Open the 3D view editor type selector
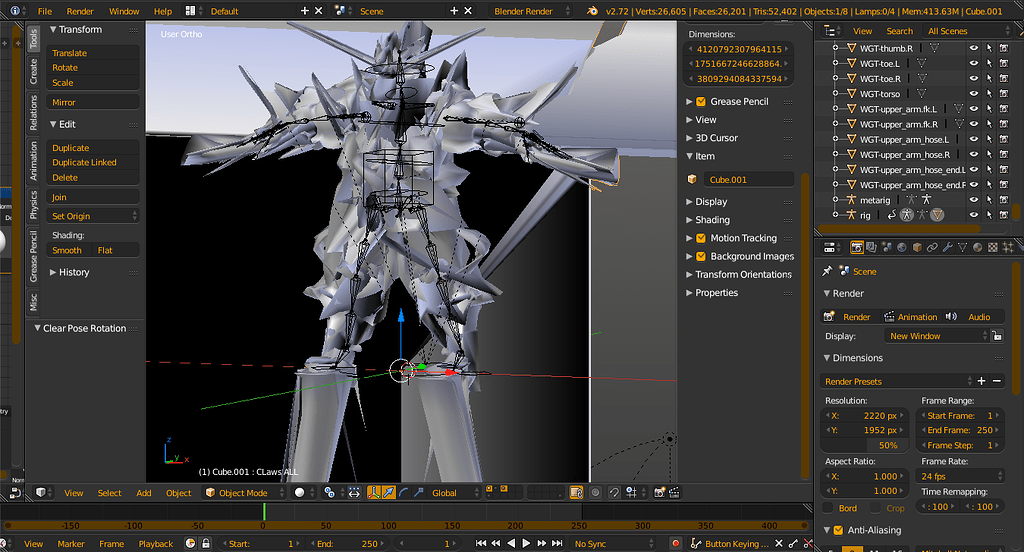Screen dimensions: 1024x552 [44, 493]
